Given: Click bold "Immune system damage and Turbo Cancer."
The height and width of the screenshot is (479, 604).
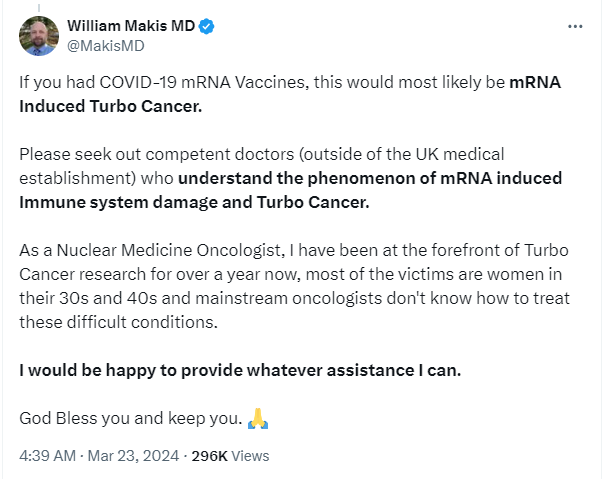Looking at the screenshot, I should [194, 202].
